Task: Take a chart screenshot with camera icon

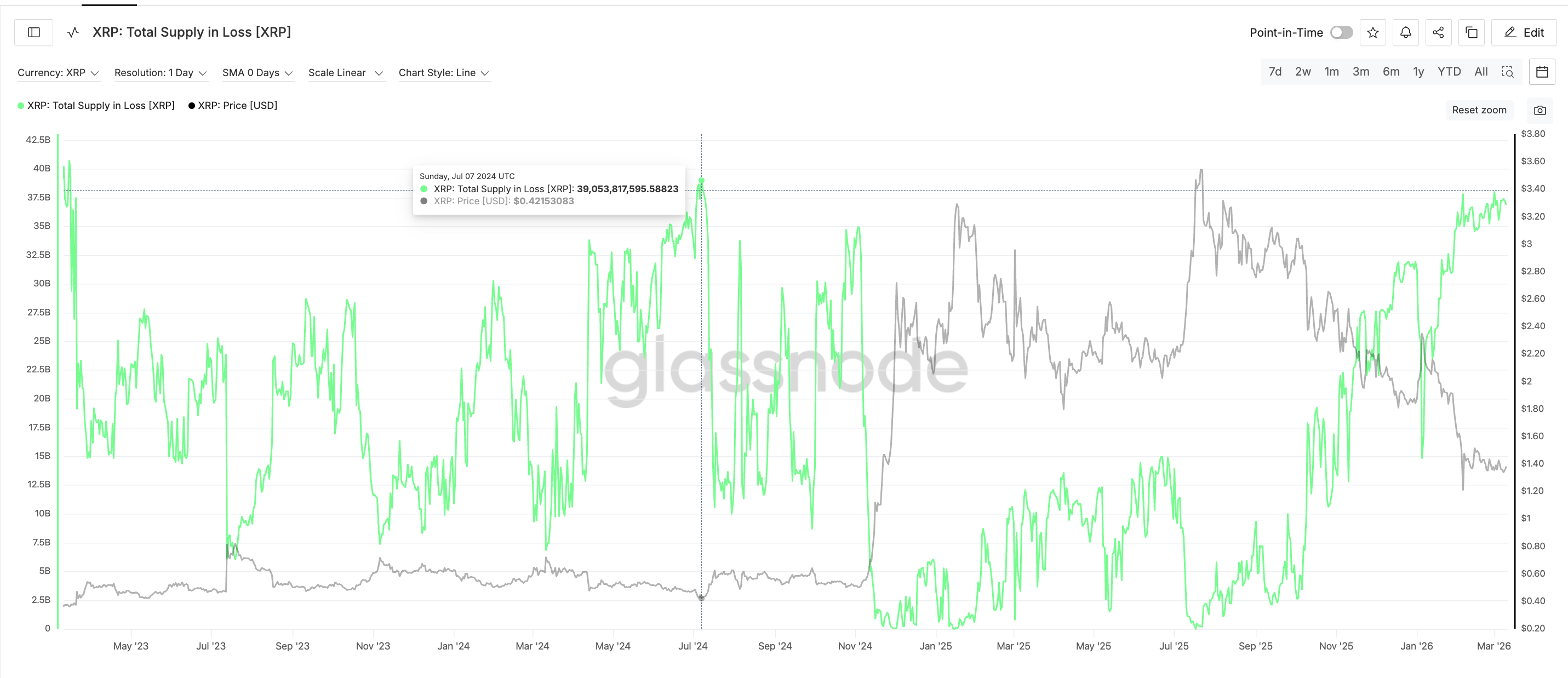Action: click(x=1540, y=110)
